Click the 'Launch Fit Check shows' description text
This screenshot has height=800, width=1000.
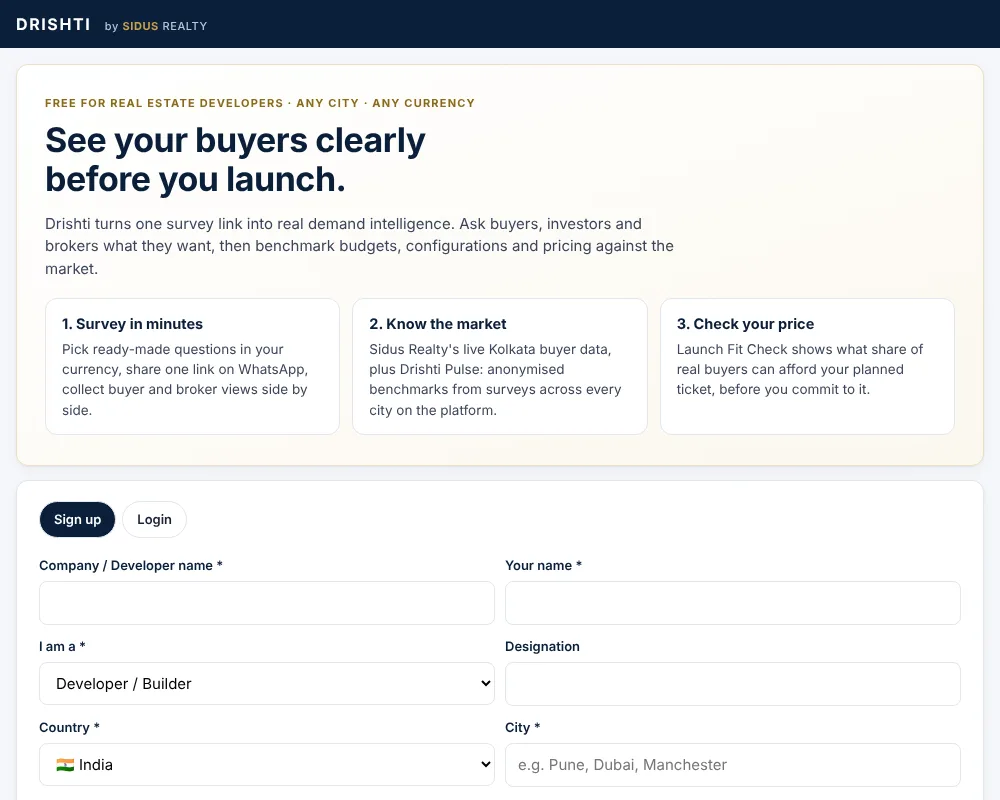800,369
